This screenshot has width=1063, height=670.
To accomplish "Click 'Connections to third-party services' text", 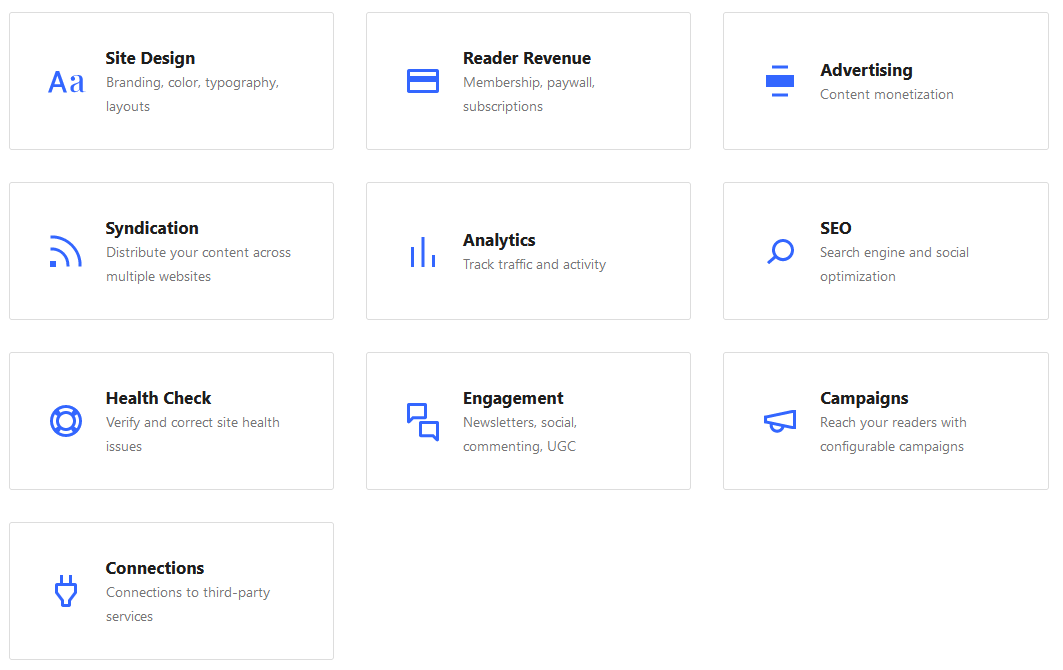I will point(188,604).
